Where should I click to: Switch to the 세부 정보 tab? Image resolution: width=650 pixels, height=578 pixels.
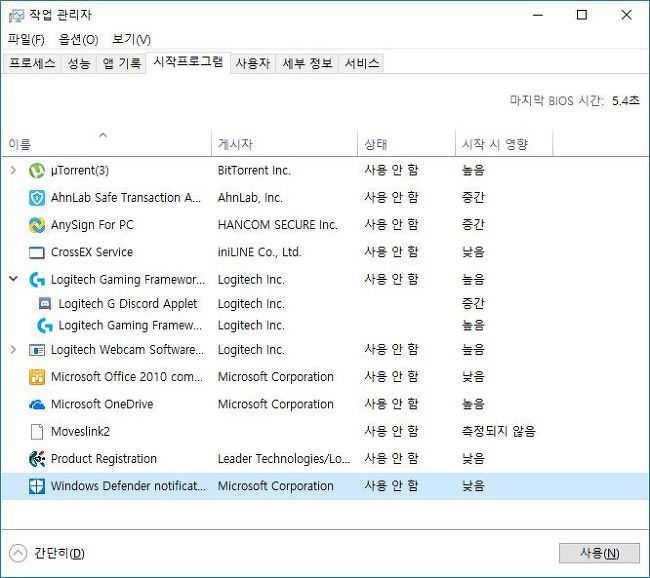[x=307, y=63]
